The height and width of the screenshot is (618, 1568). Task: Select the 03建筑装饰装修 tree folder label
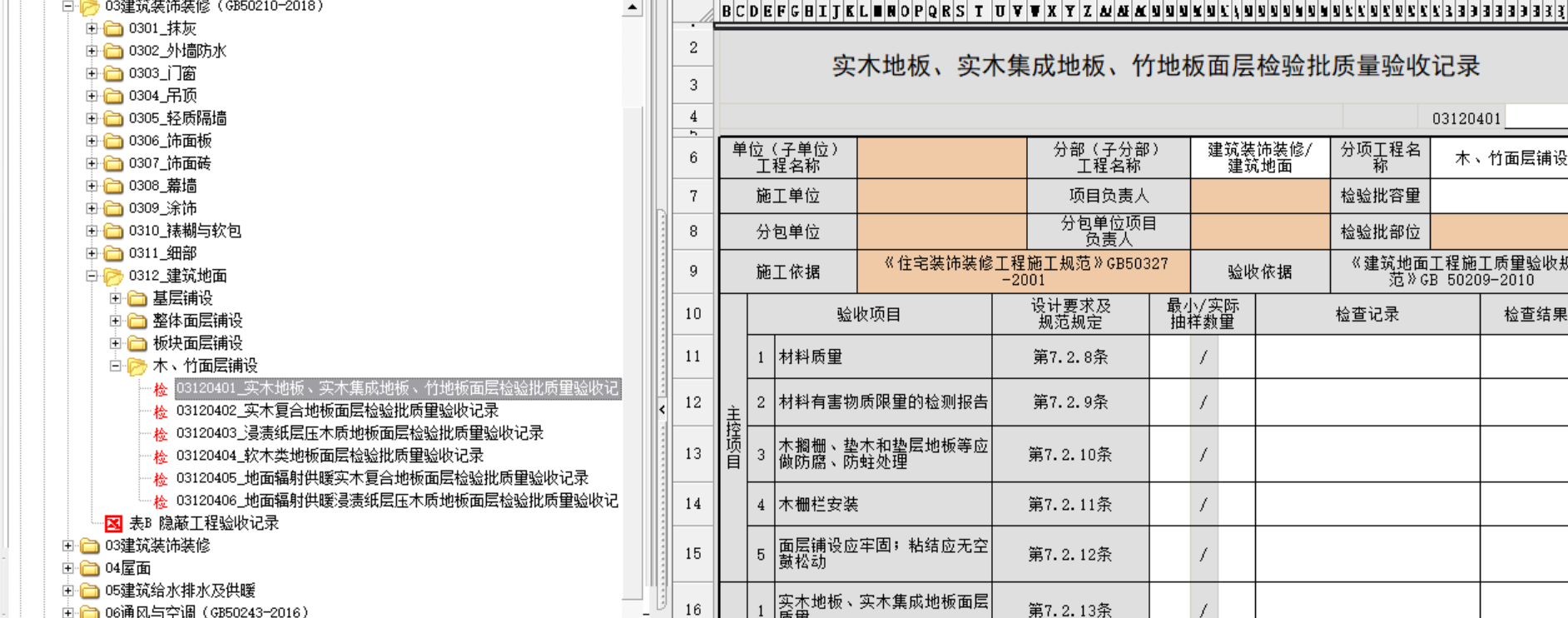157,546
